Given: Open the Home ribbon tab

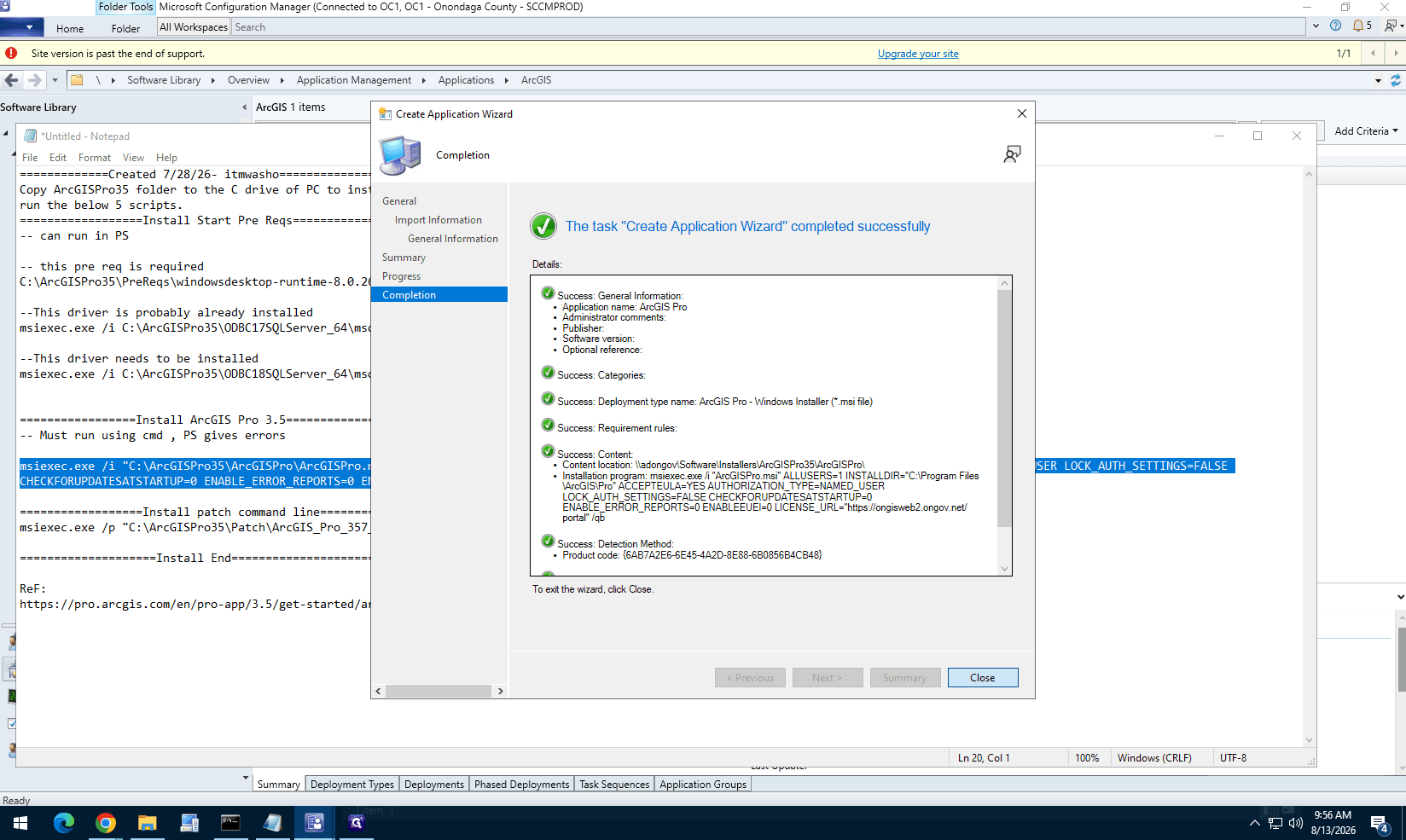Looking at the screenshot, I should click(70, 28).
